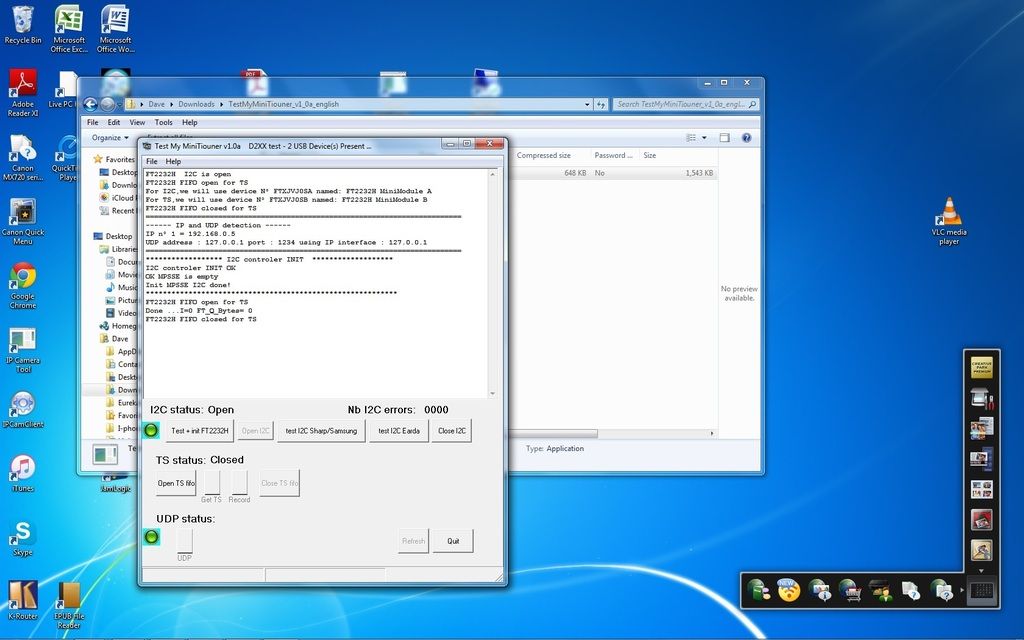This screenshot has height=640, width=1024.
Task: Click the Test + init FT2232H button
Action: pos(200,431)
